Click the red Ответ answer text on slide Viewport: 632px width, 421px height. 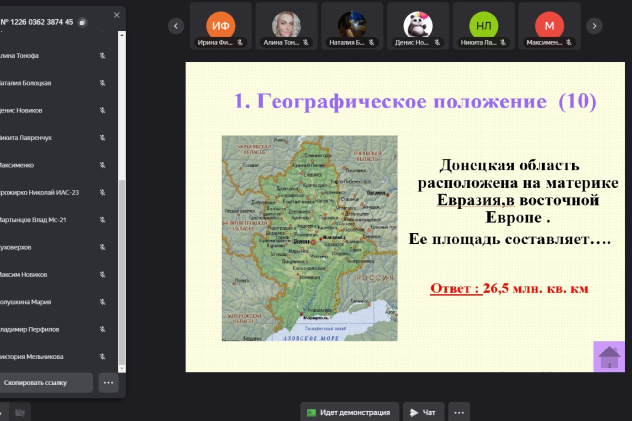pos(509,288)
